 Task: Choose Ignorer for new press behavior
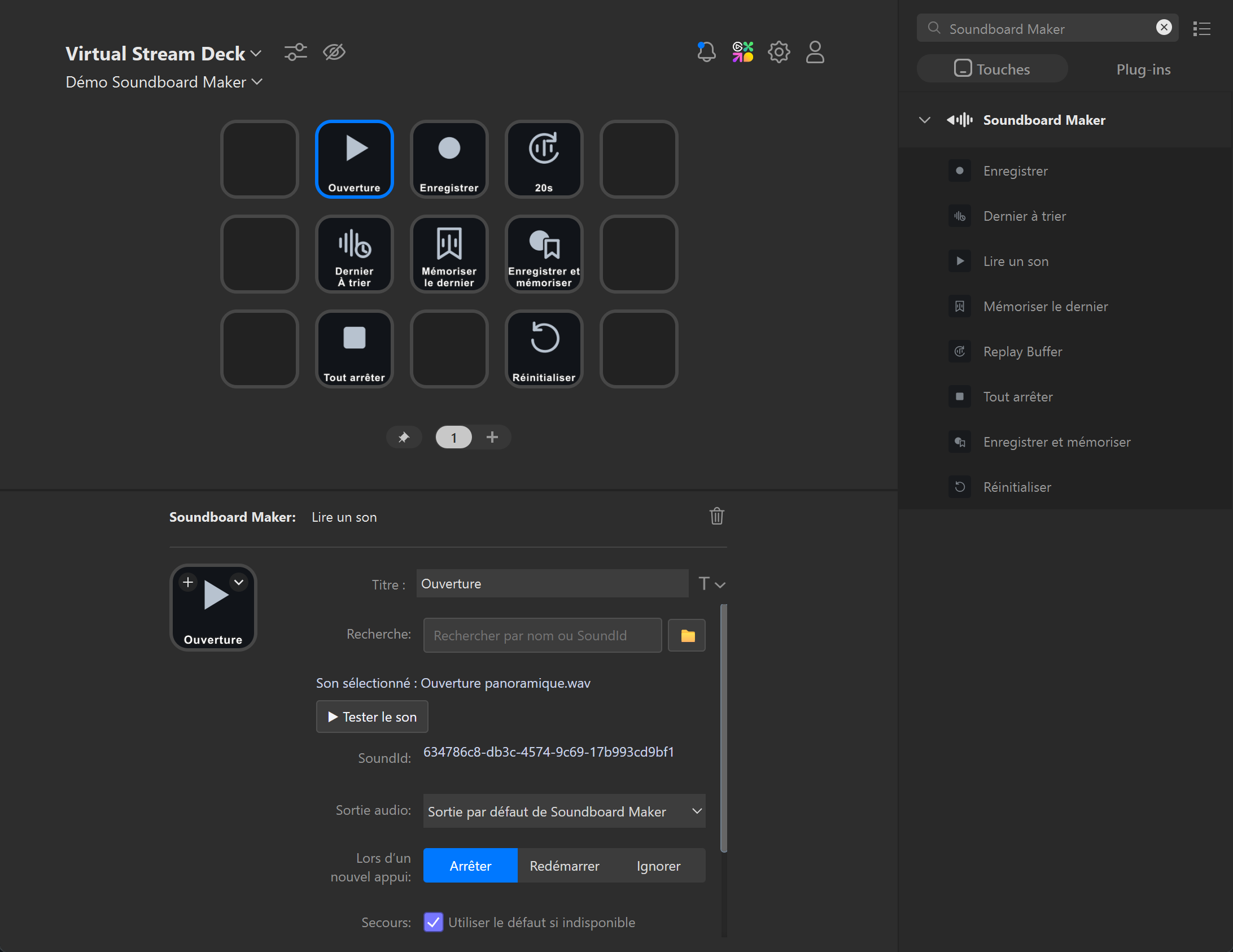pyautogui.click(x=658, y=866)
